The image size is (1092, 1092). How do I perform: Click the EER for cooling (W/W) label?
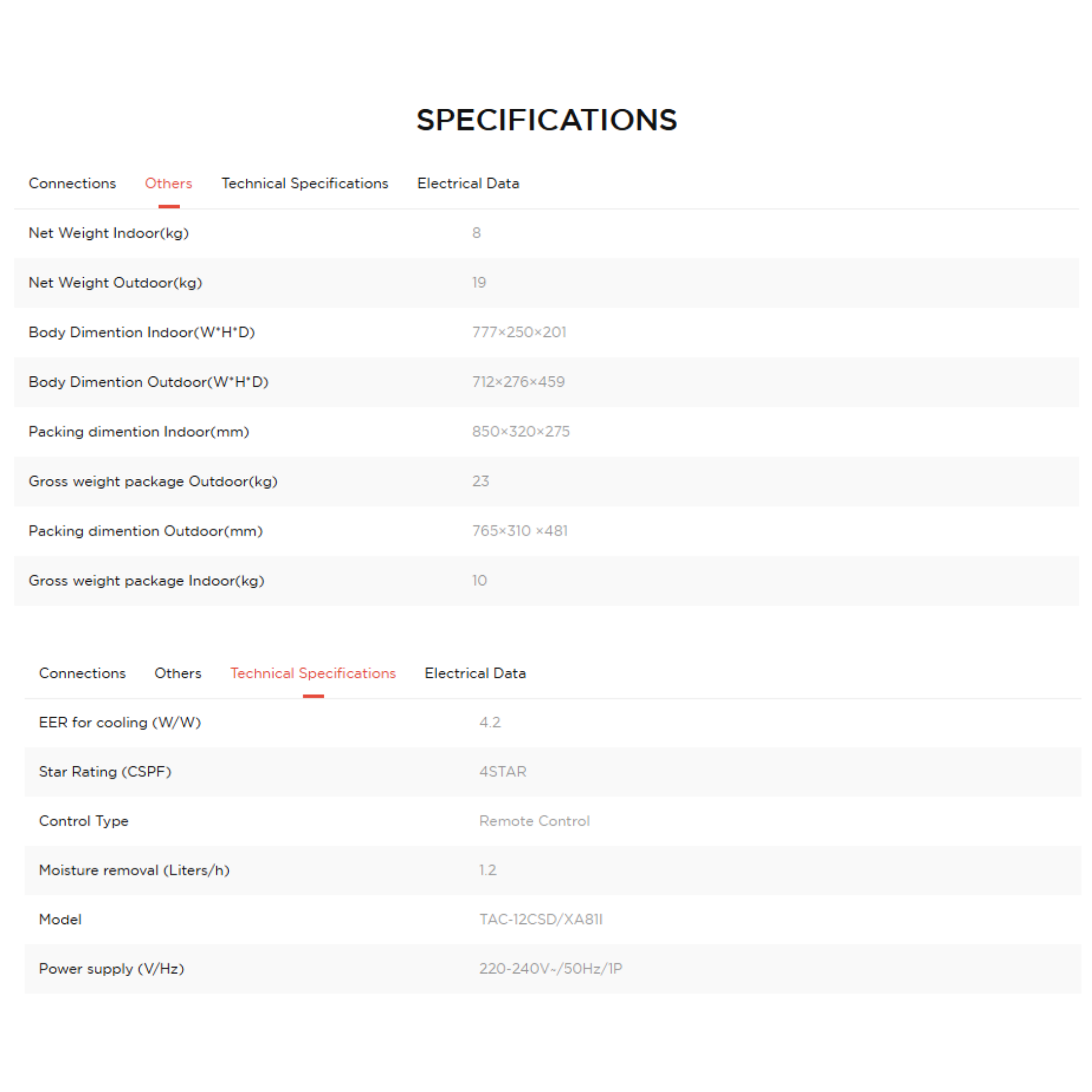click(120, 722)
